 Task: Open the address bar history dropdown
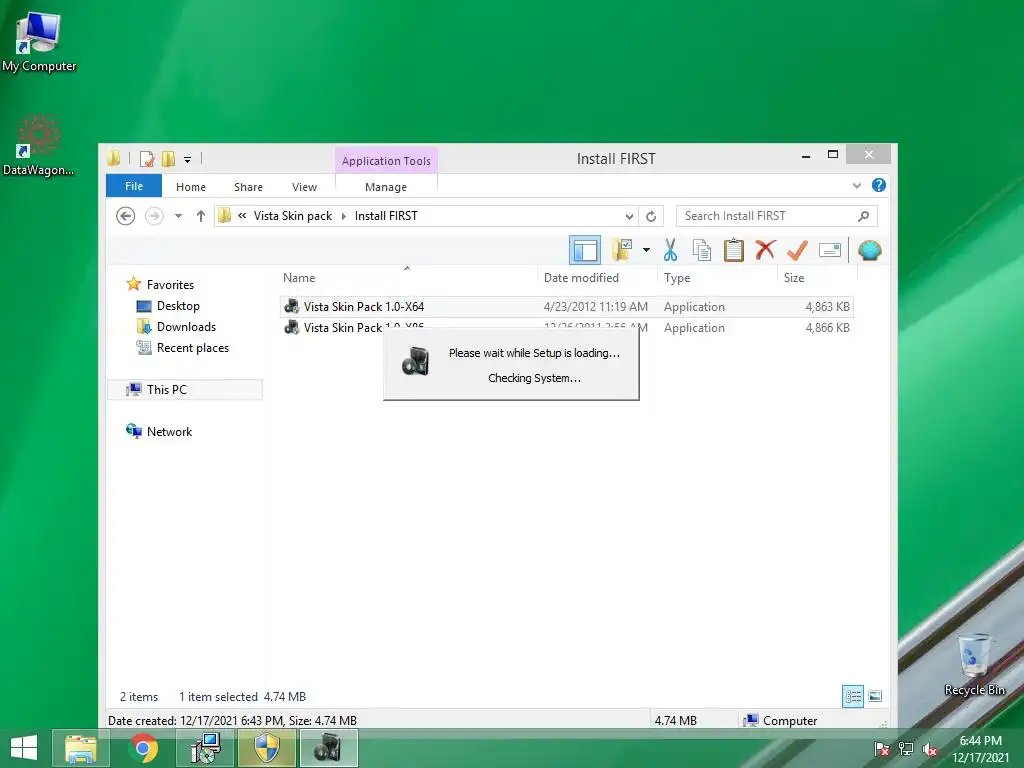pos(629,216)
